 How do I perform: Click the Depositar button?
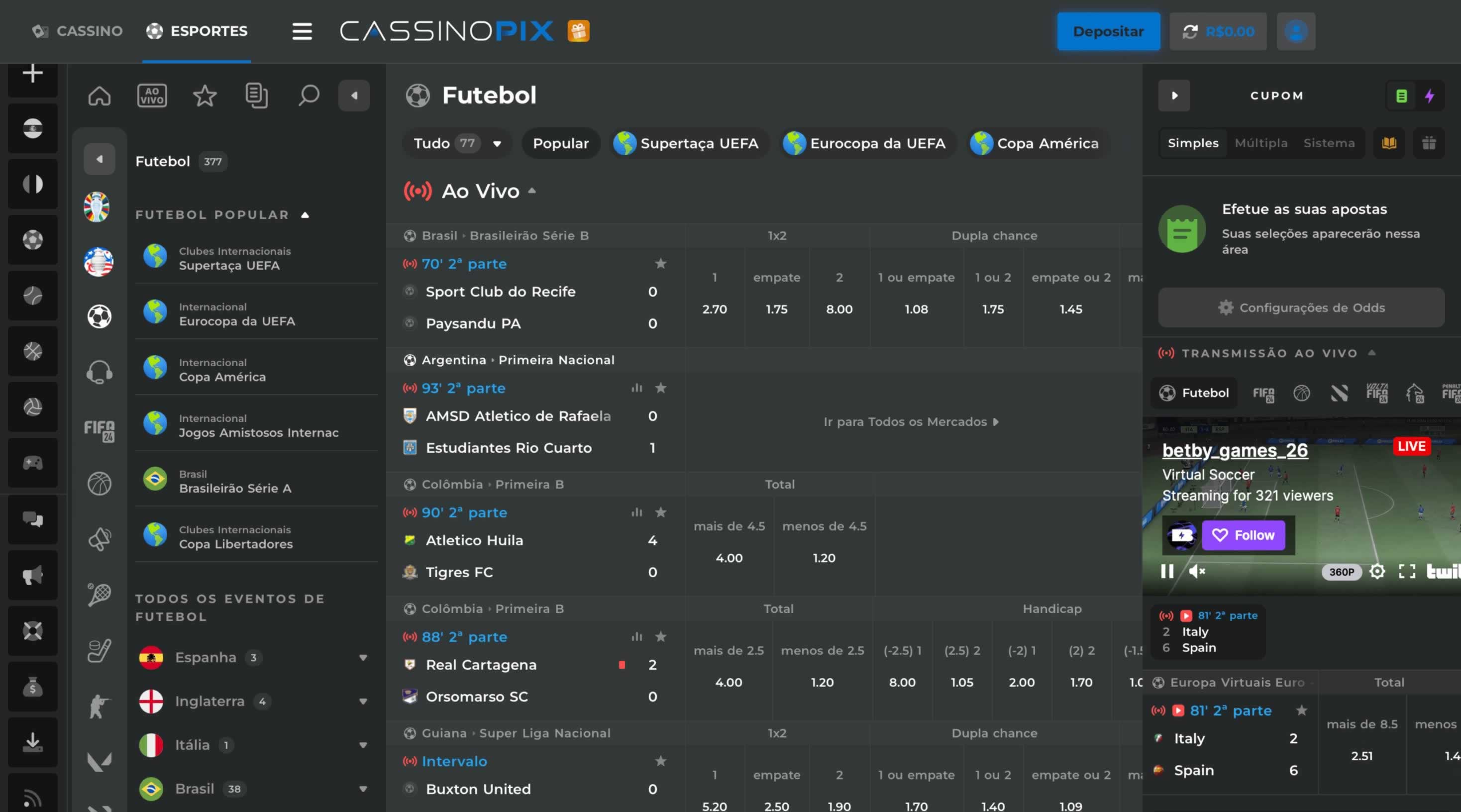point(1108,31)
